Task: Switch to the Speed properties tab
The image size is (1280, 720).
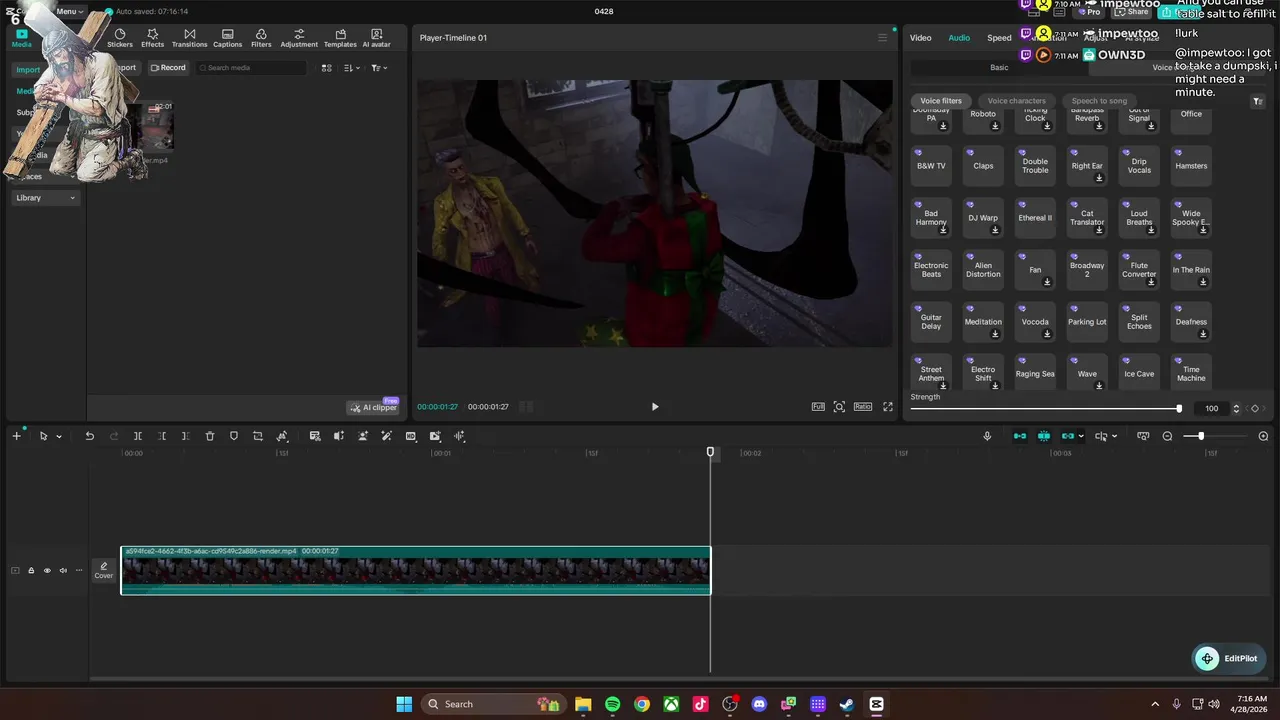Action: click(999, 38)
